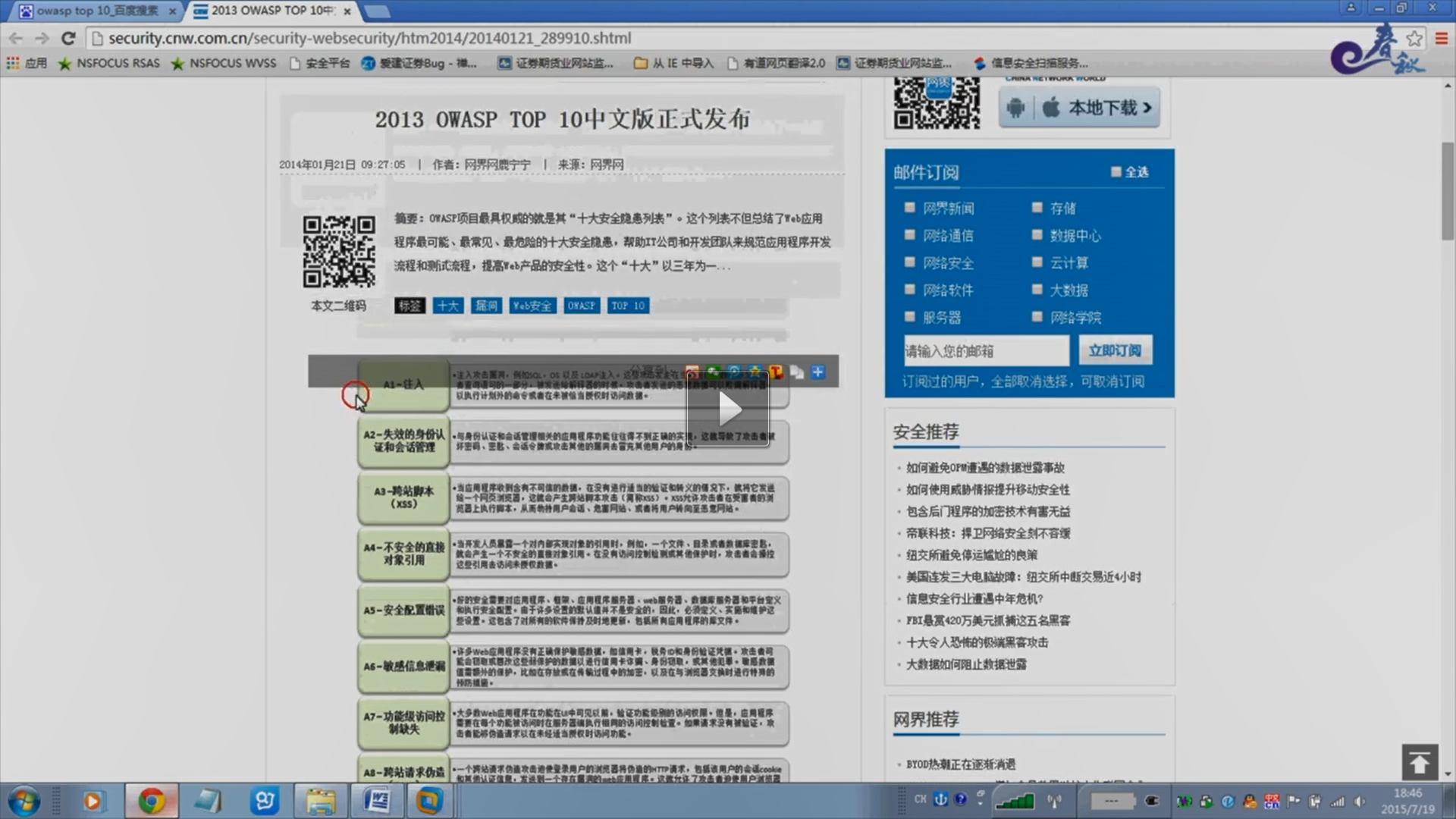The height and width of the screenshot is (819, 1456).
Task: Click the scrollbar down arrow
Action: pos(1448,774)
